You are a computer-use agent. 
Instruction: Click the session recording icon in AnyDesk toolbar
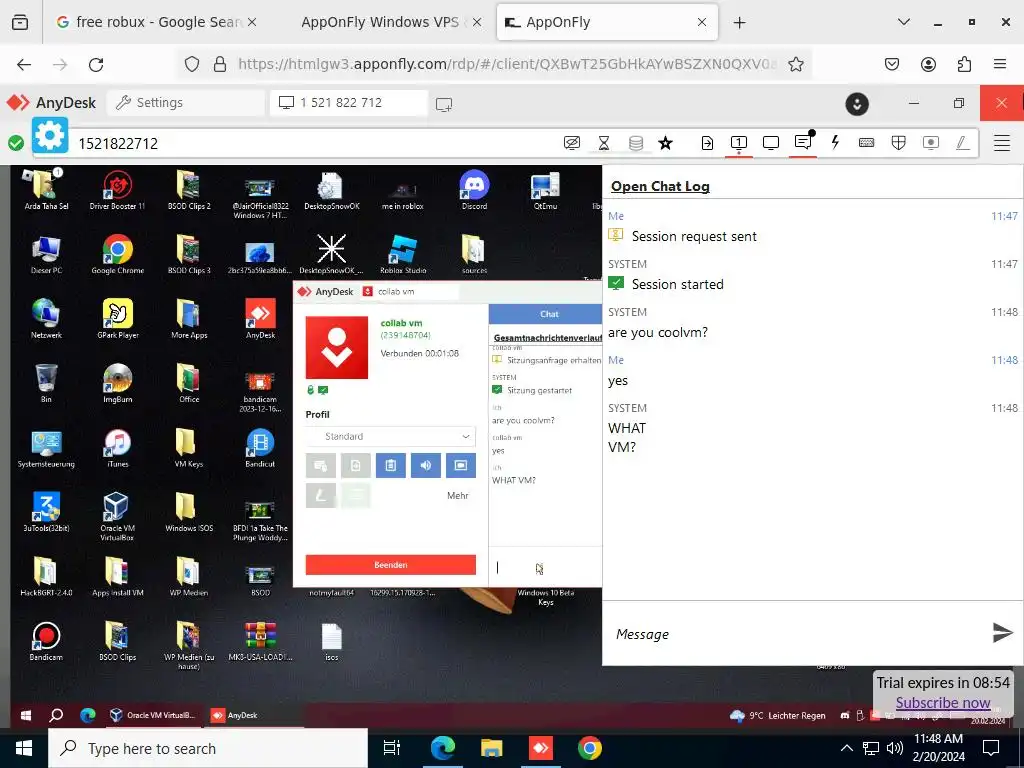pos(931,143)
